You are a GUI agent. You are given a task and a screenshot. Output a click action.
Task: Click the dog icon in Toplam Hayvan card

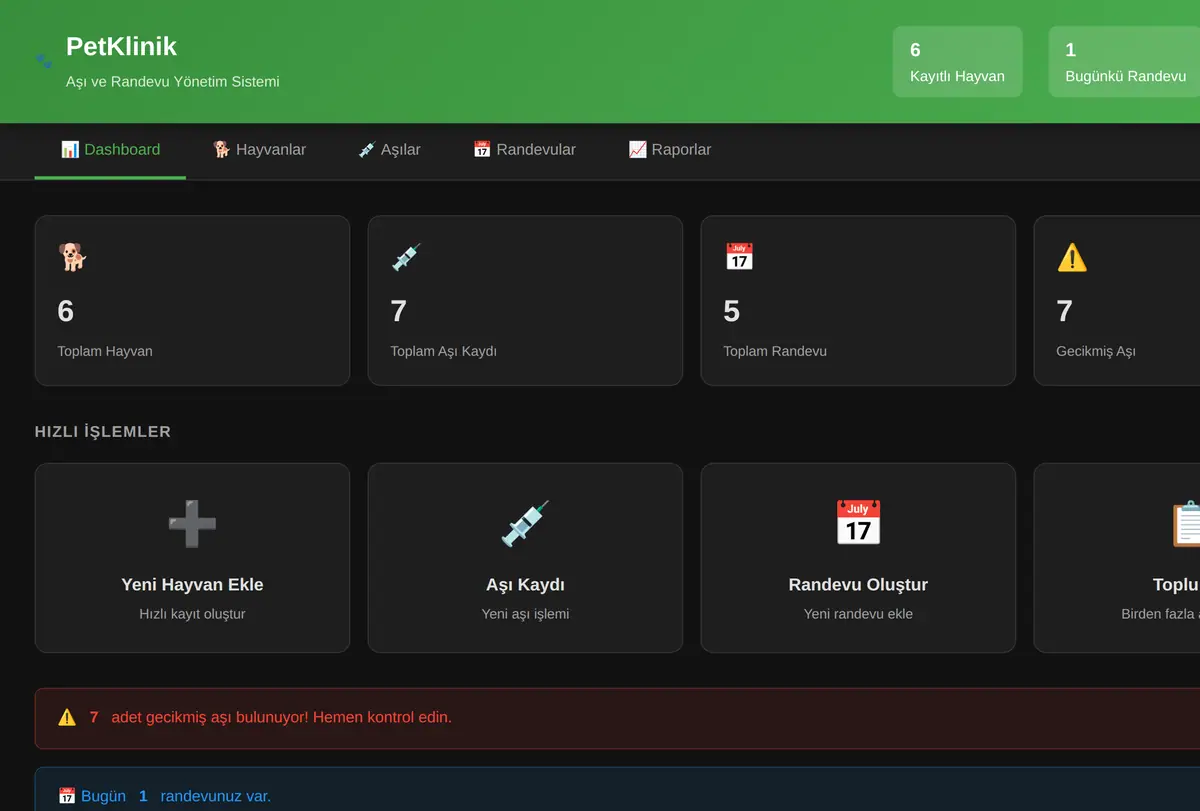pyautogui.click(x=73, y=257)
